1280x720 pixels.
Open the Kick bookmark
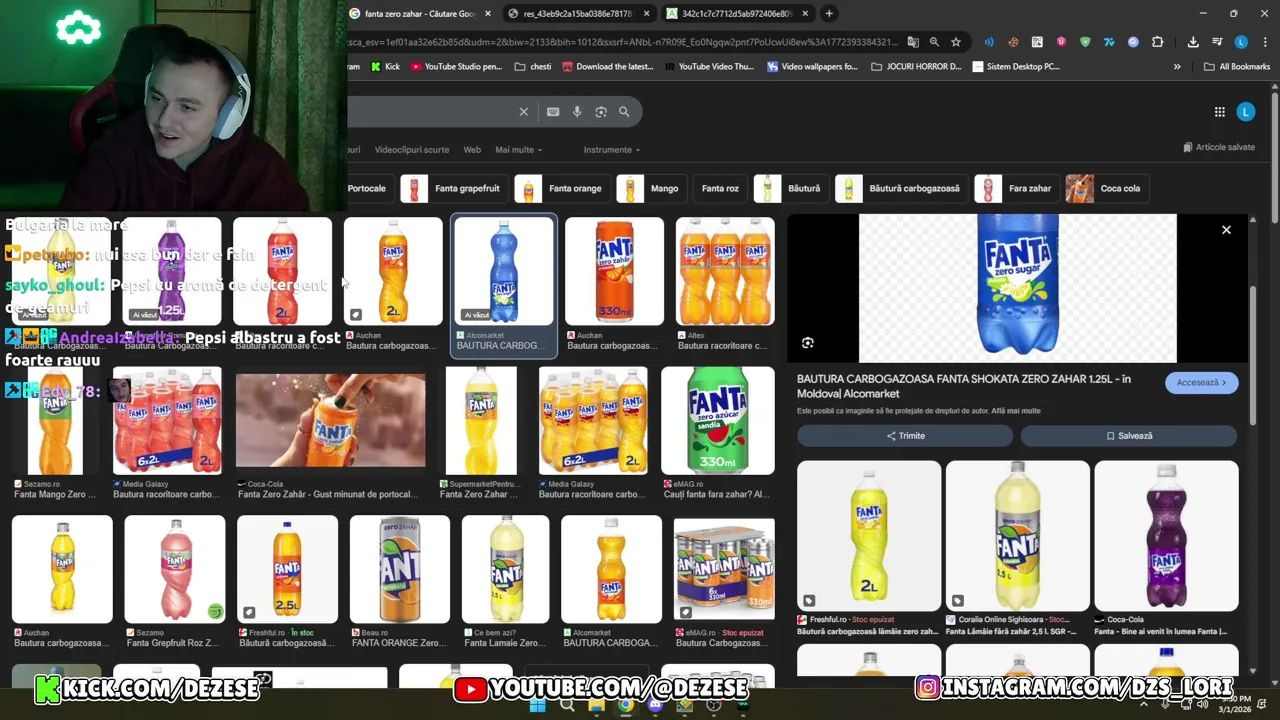click(385, 67)
